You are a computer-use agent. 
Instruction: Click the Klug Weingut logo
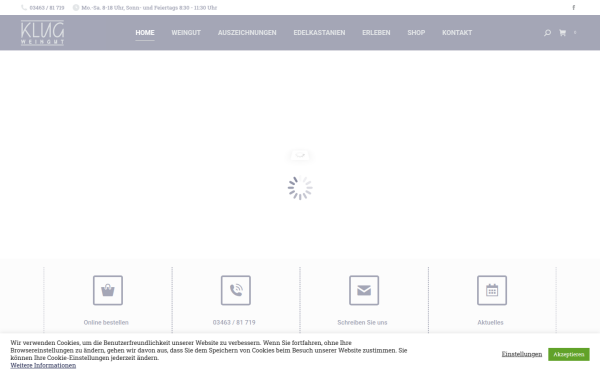pyautogui.click(x=42, y=33)
